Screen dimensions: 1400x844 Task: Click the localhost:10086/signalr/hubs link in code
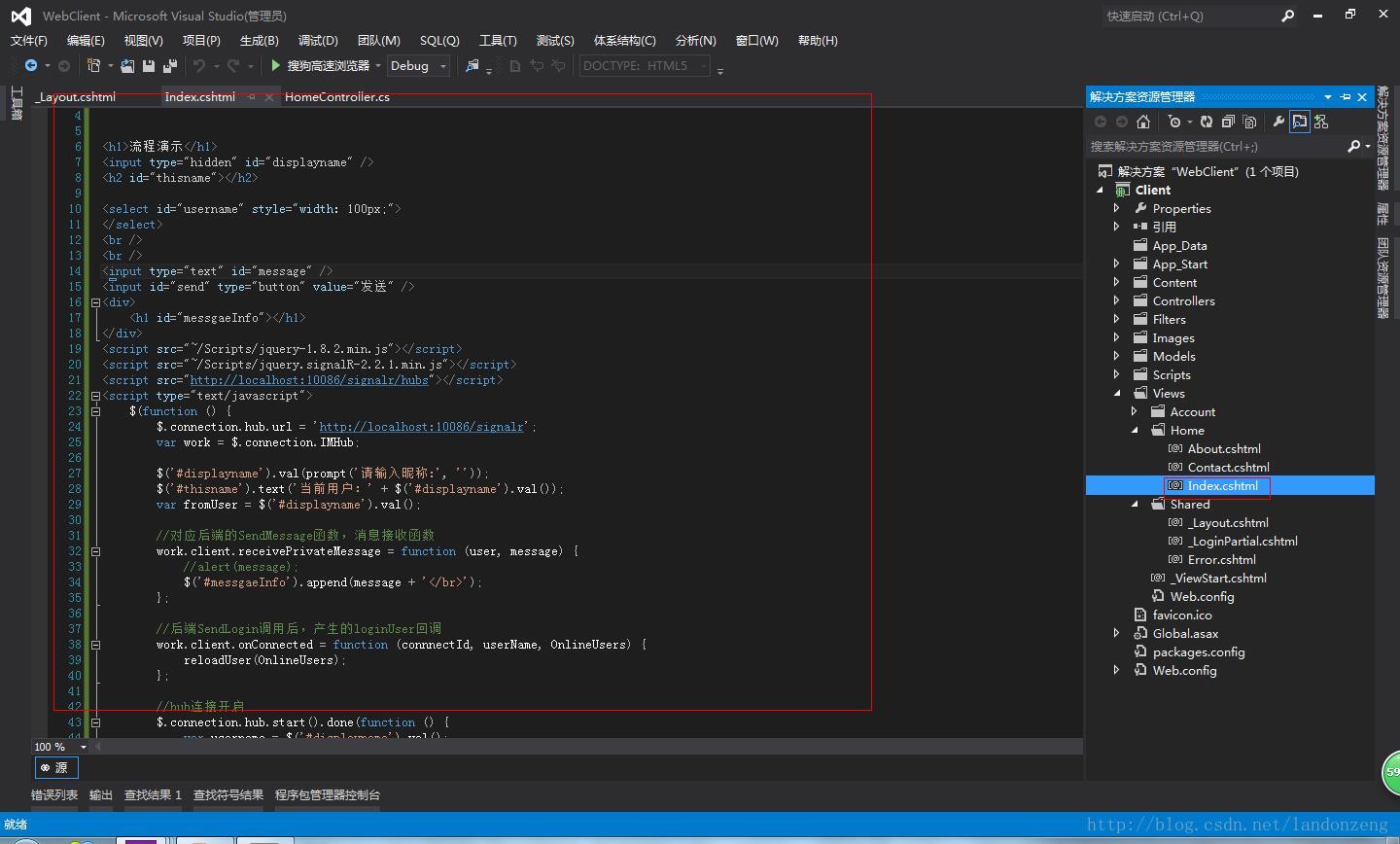tap(308, 380)
